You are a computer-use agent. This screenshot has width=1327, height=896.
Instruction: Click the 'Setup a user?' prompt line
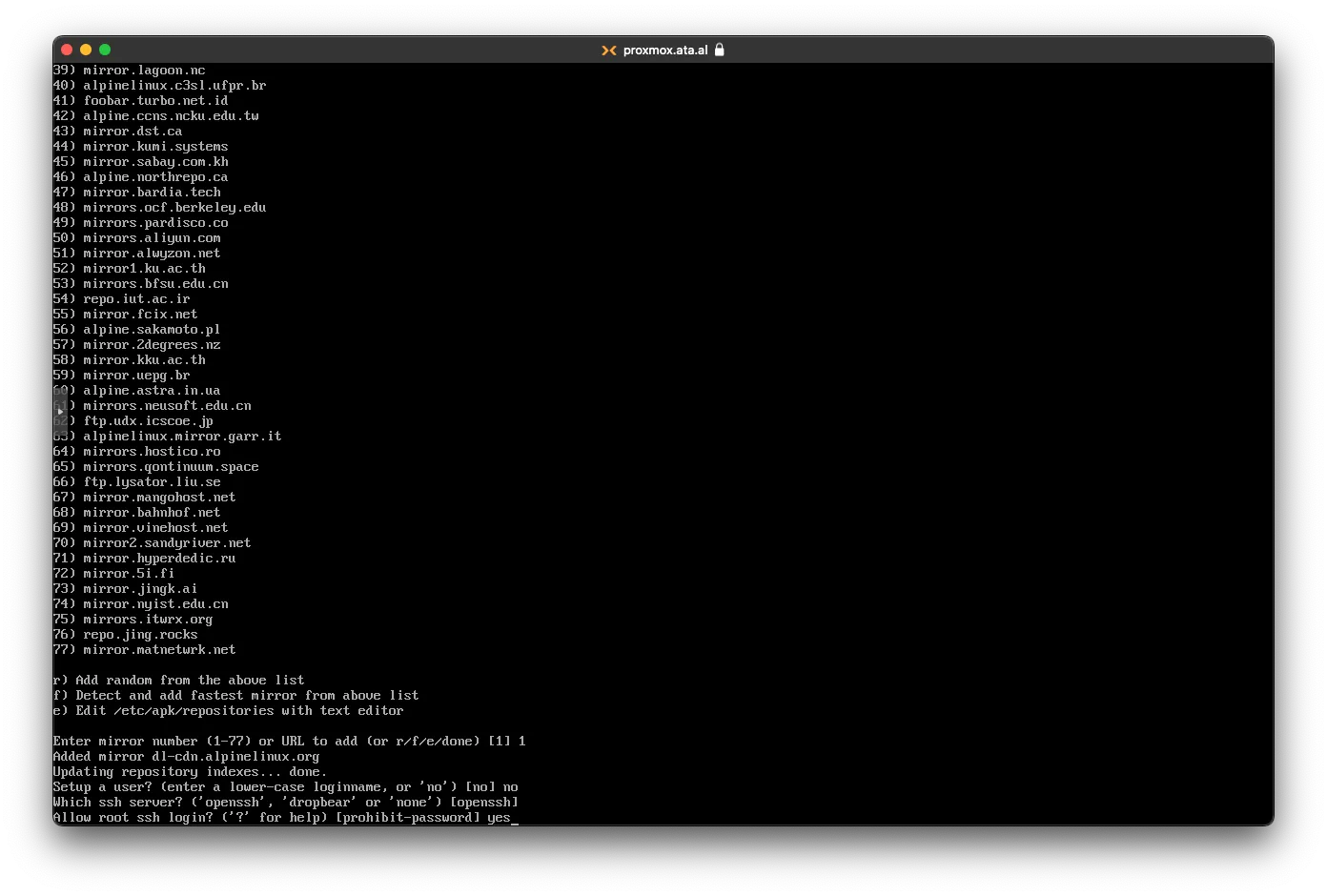click(286, 787)
